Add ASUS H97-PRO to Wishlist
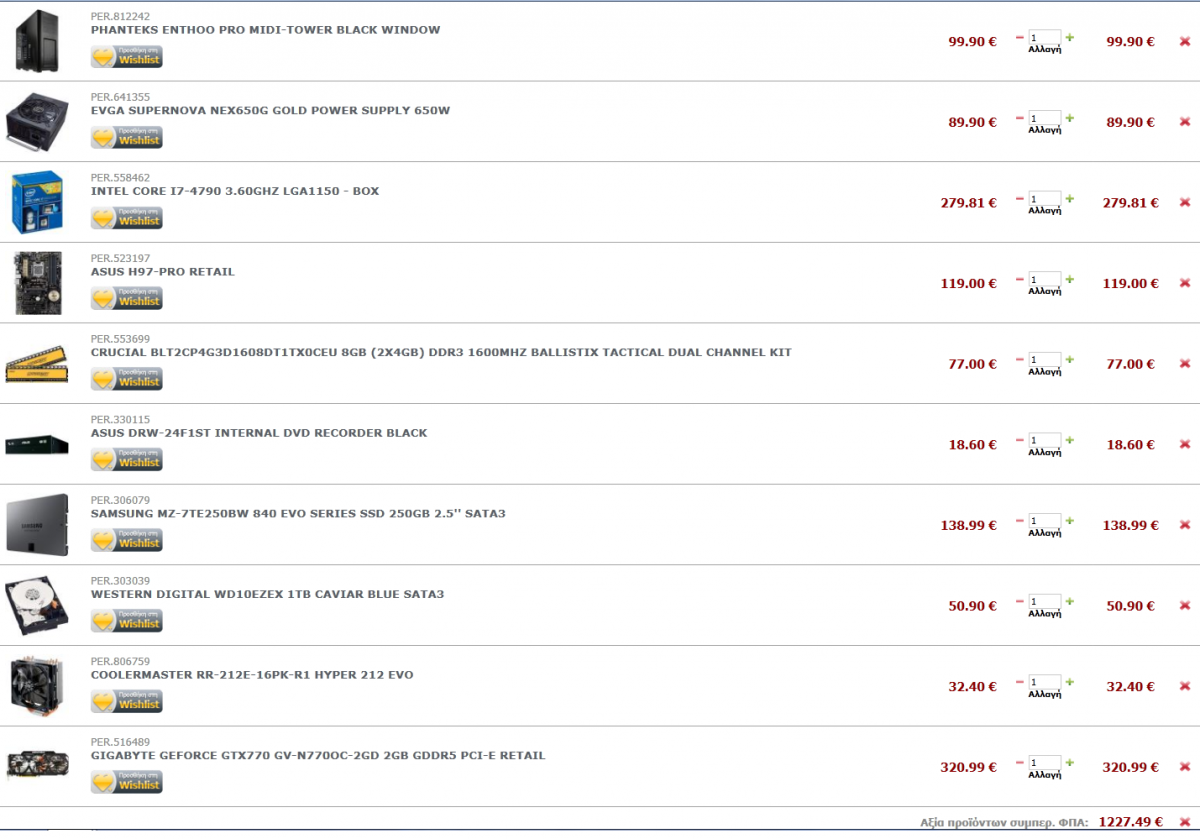Image resolution: width=1200 pixels, height=839 pixels. click(126, 298)
